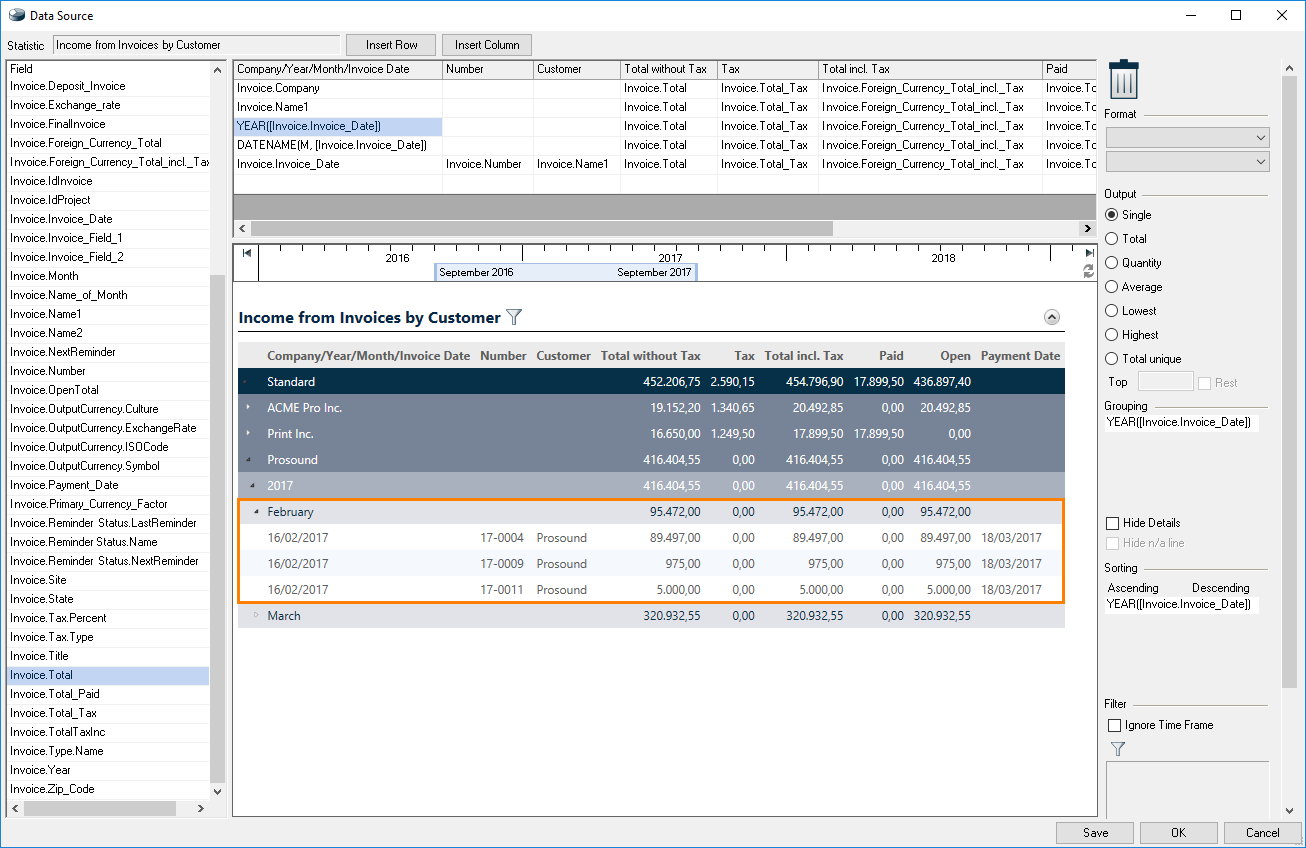Click the Data Source window icon

[15, 15]
